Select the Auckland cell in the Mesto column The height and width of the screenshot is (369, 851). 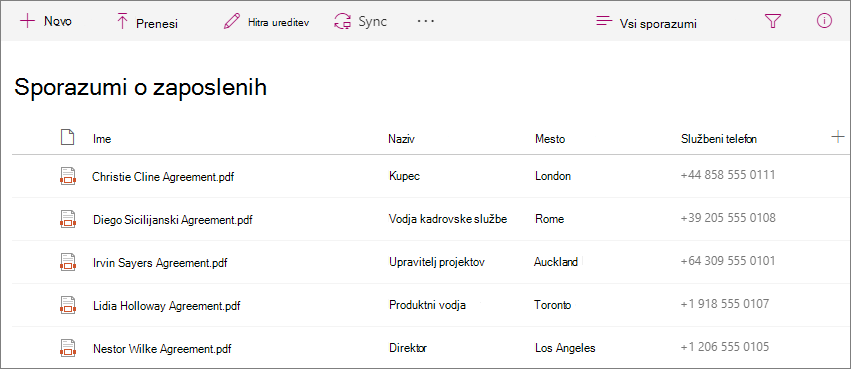point(556,262)
